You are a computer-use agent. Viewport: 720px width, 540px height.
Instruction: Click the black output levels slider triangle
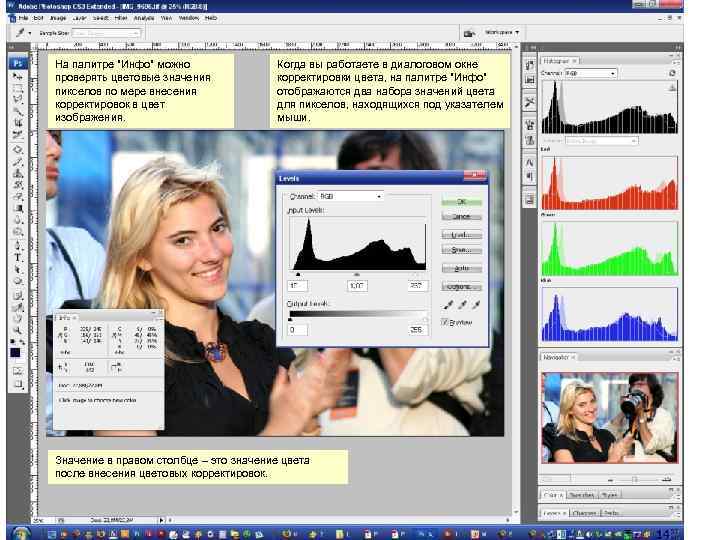pyautogui.click(x=290, y=319)
